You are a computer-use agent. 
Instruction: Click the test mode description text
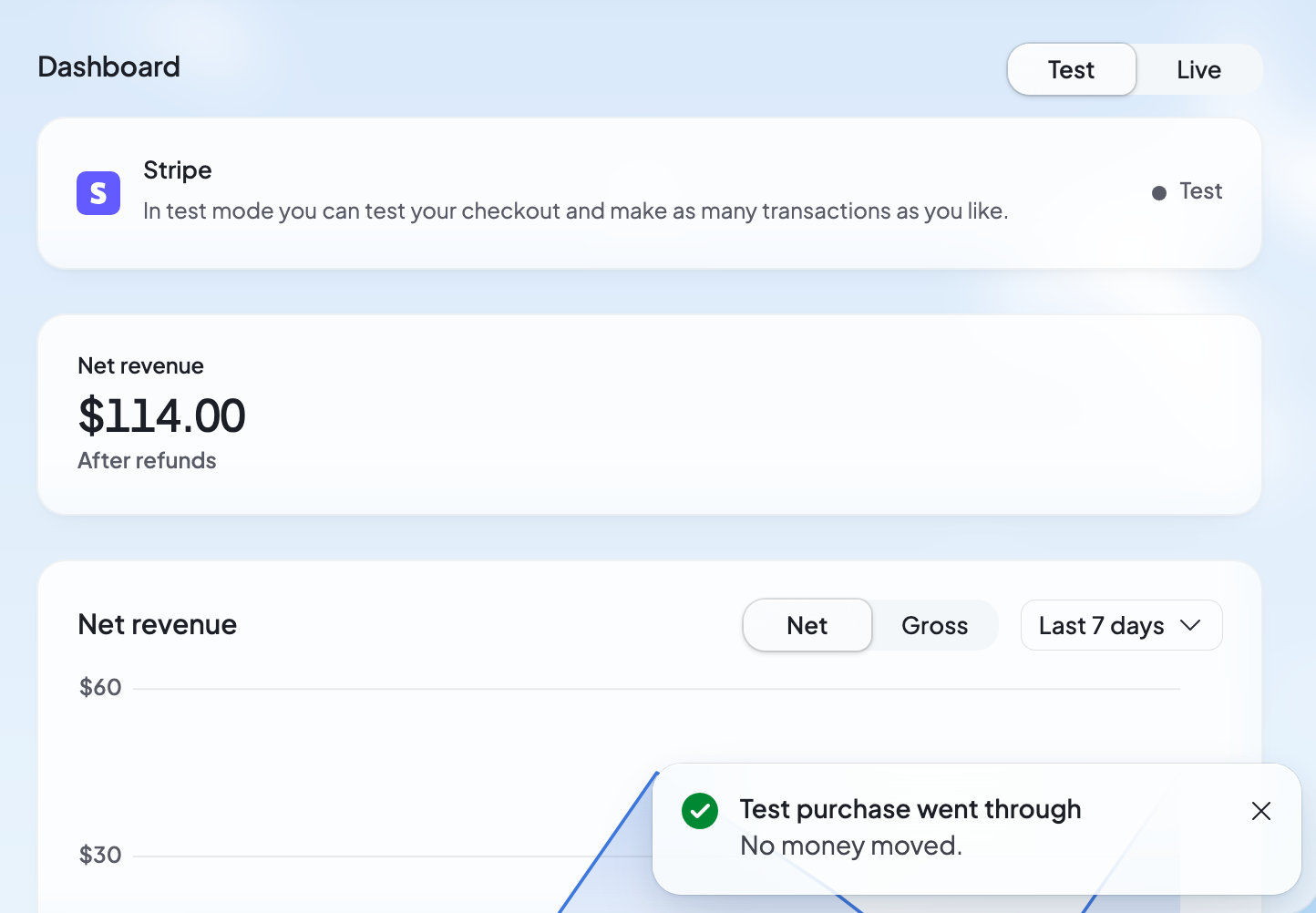576,211
